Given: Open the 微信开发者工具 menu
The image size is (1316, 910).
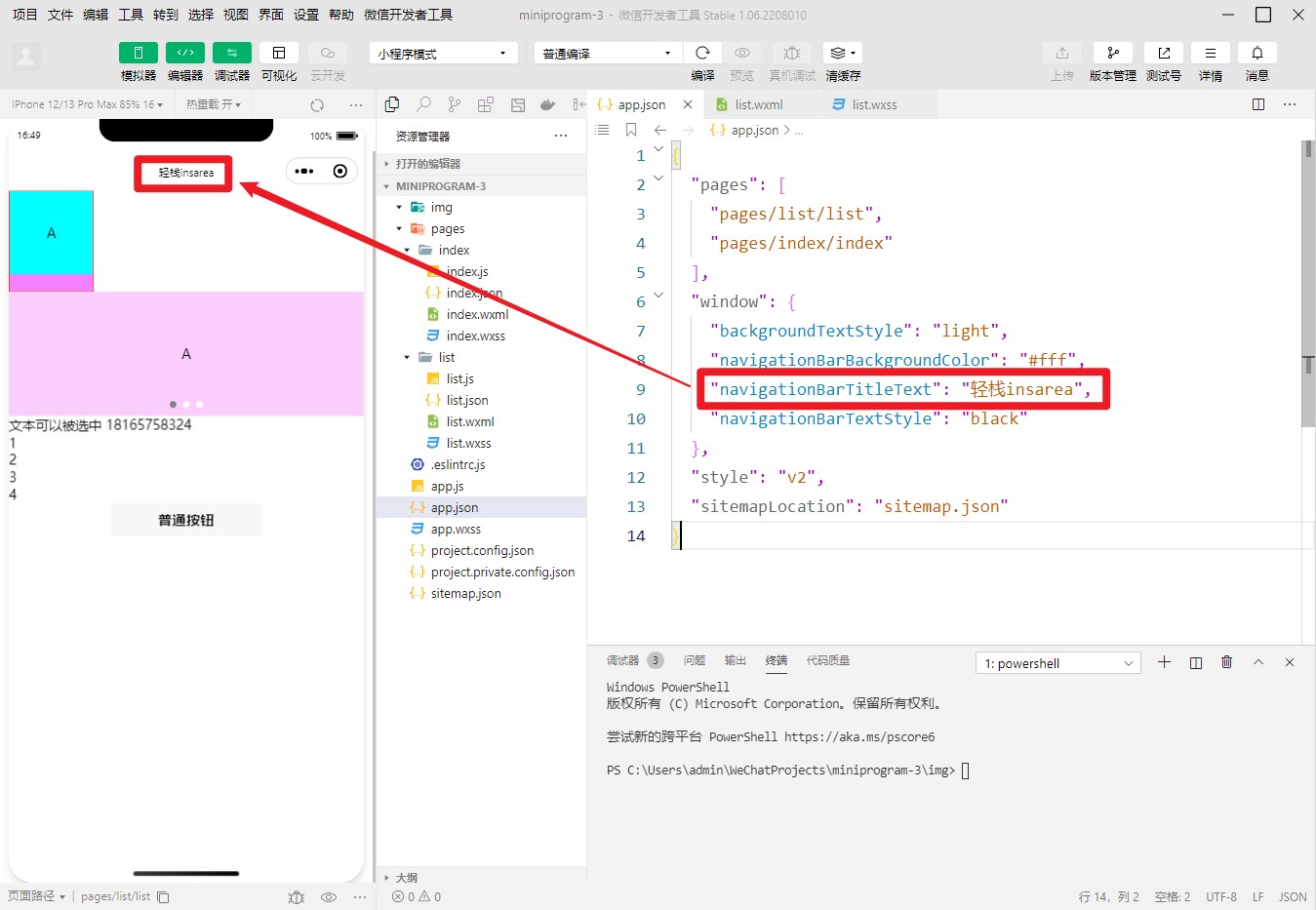Looking at the screenshot, I should coord(408,15).
